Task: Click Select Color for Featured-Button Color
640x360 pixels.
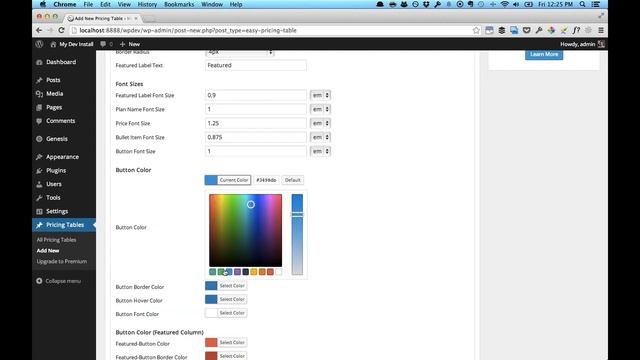Action: click(226, 342)
